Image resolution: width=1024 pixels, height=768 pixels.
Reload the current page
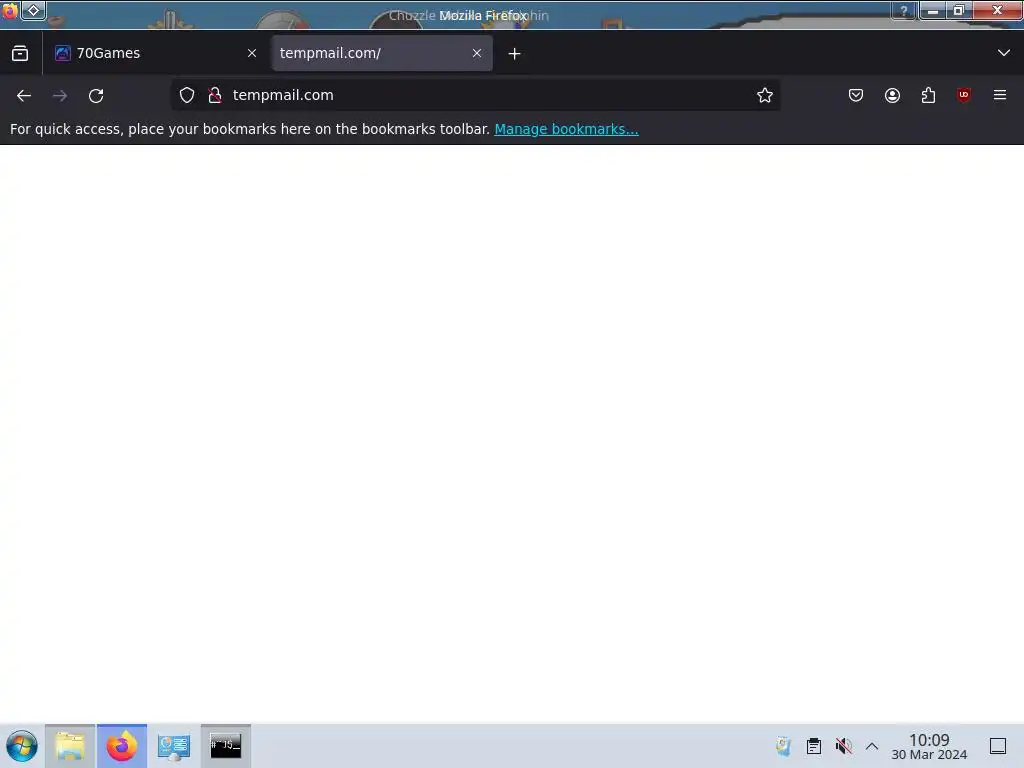pyautogui.click(x=96, y=95)
